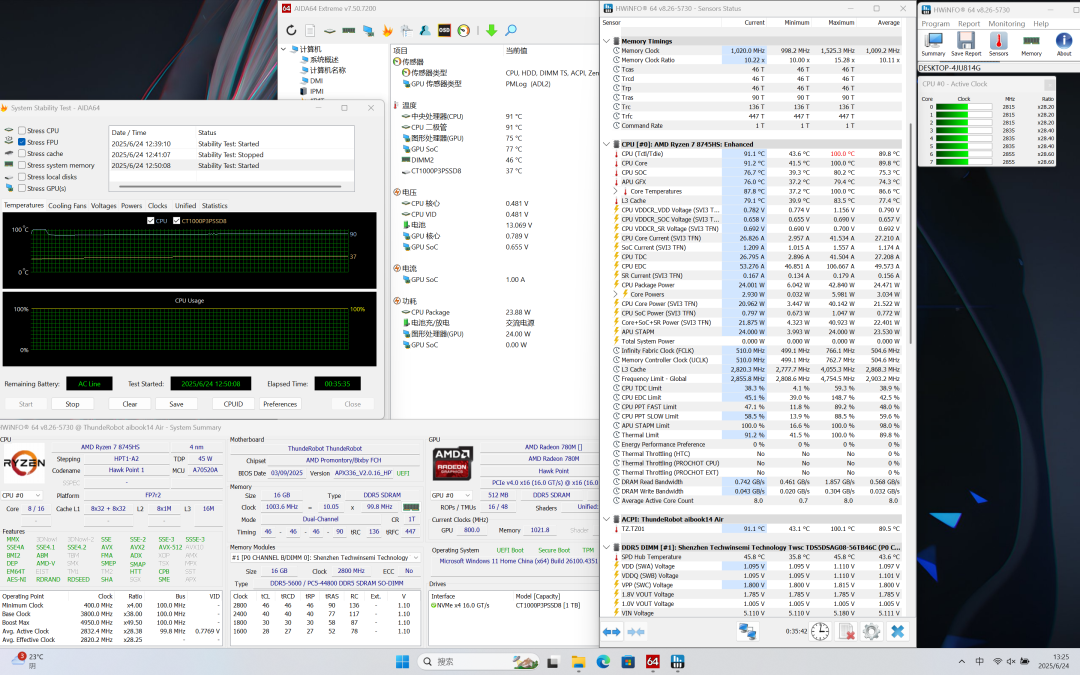Image resolution: width=1080 pixels, height=675 pixels.
Task: Toggle the CT1000P3PSSD8 graph legend checkbox
Action: coord(176,220)
